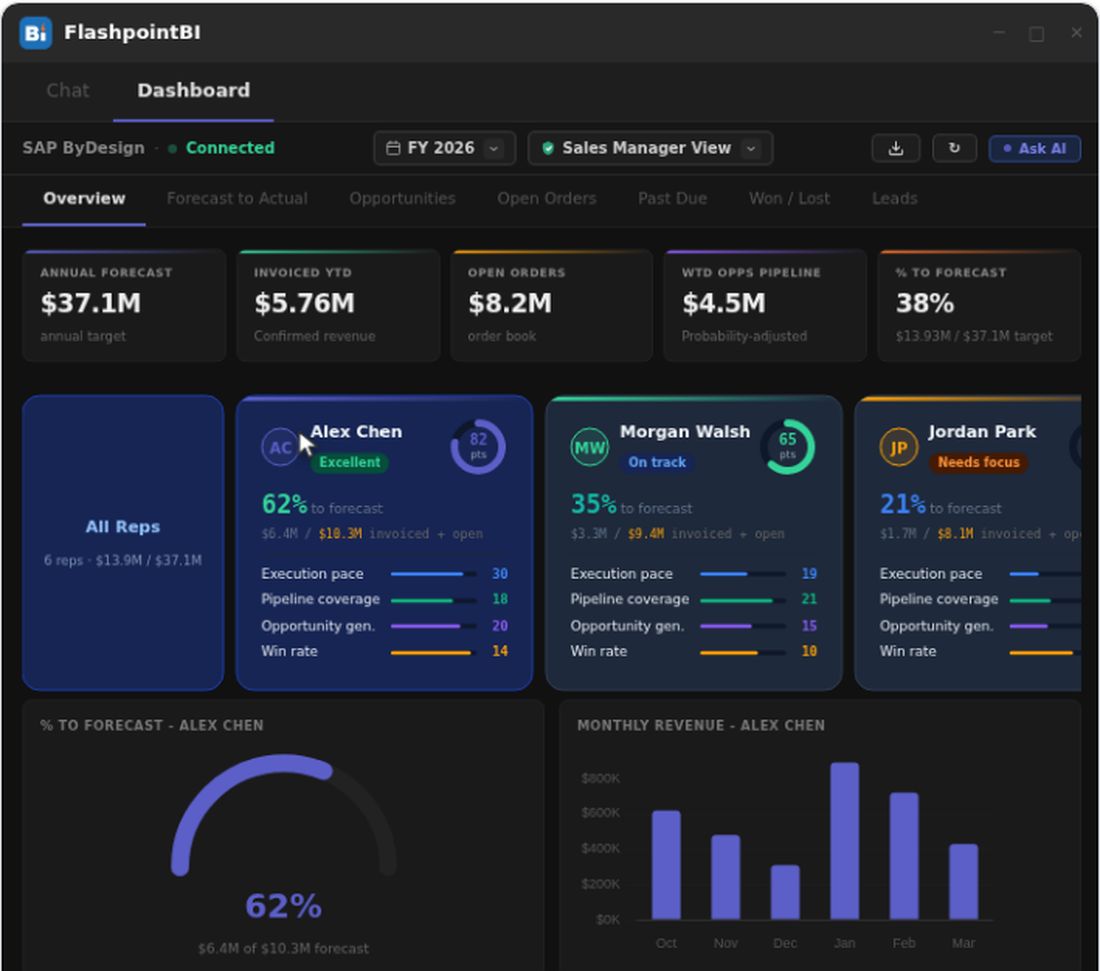The image size is (1100, 971).
Task: Click the JP avatar on Jordan Park card
Action: coord(899,447)
